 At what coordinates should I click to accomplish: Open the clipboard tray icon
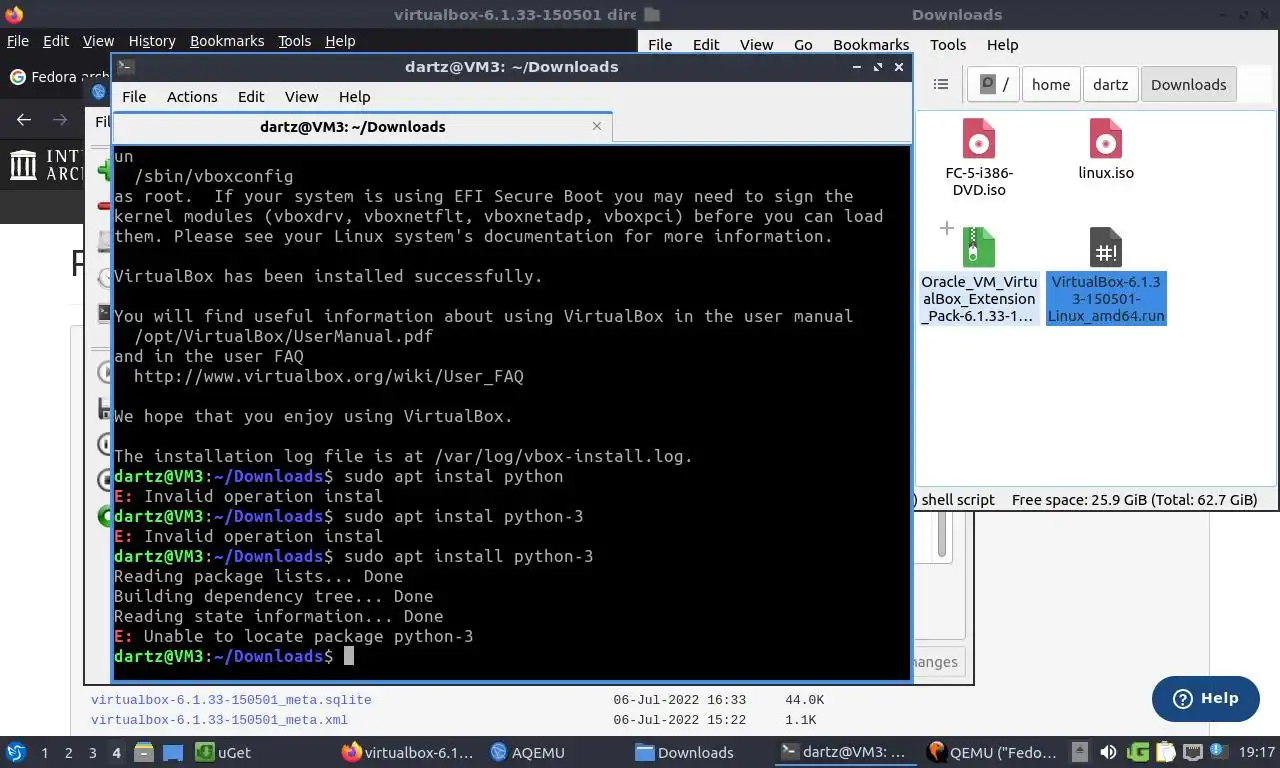(1165, 752)
